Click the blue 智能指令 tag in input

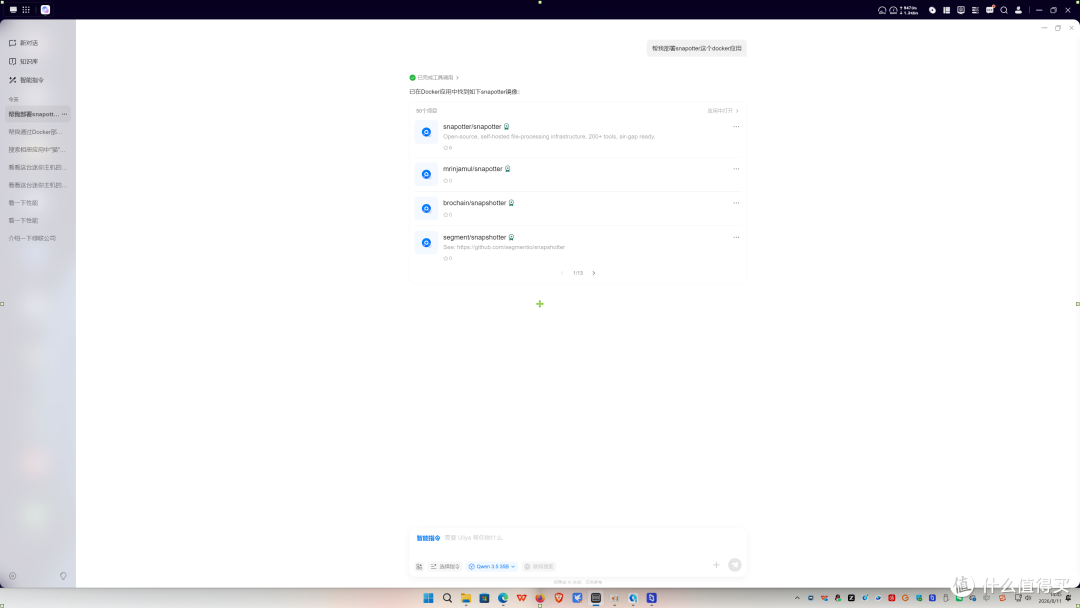click(x=428, y=538)
